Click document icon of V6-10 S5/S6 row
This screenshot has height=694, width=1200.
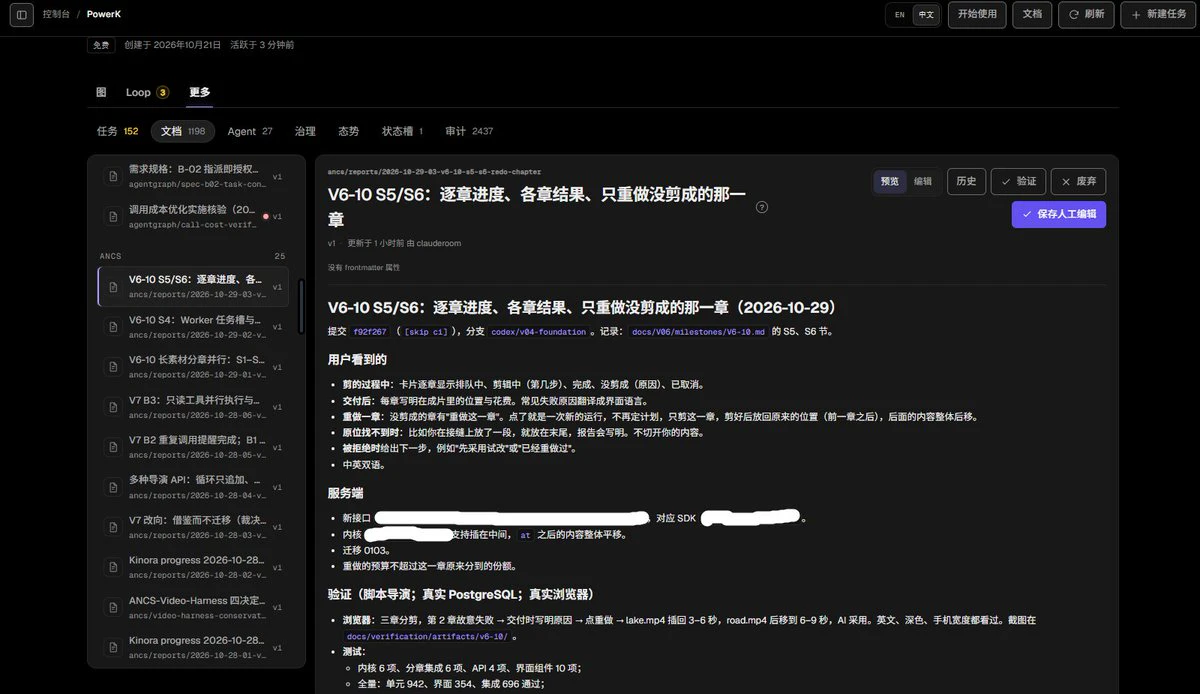coord(113,286)
